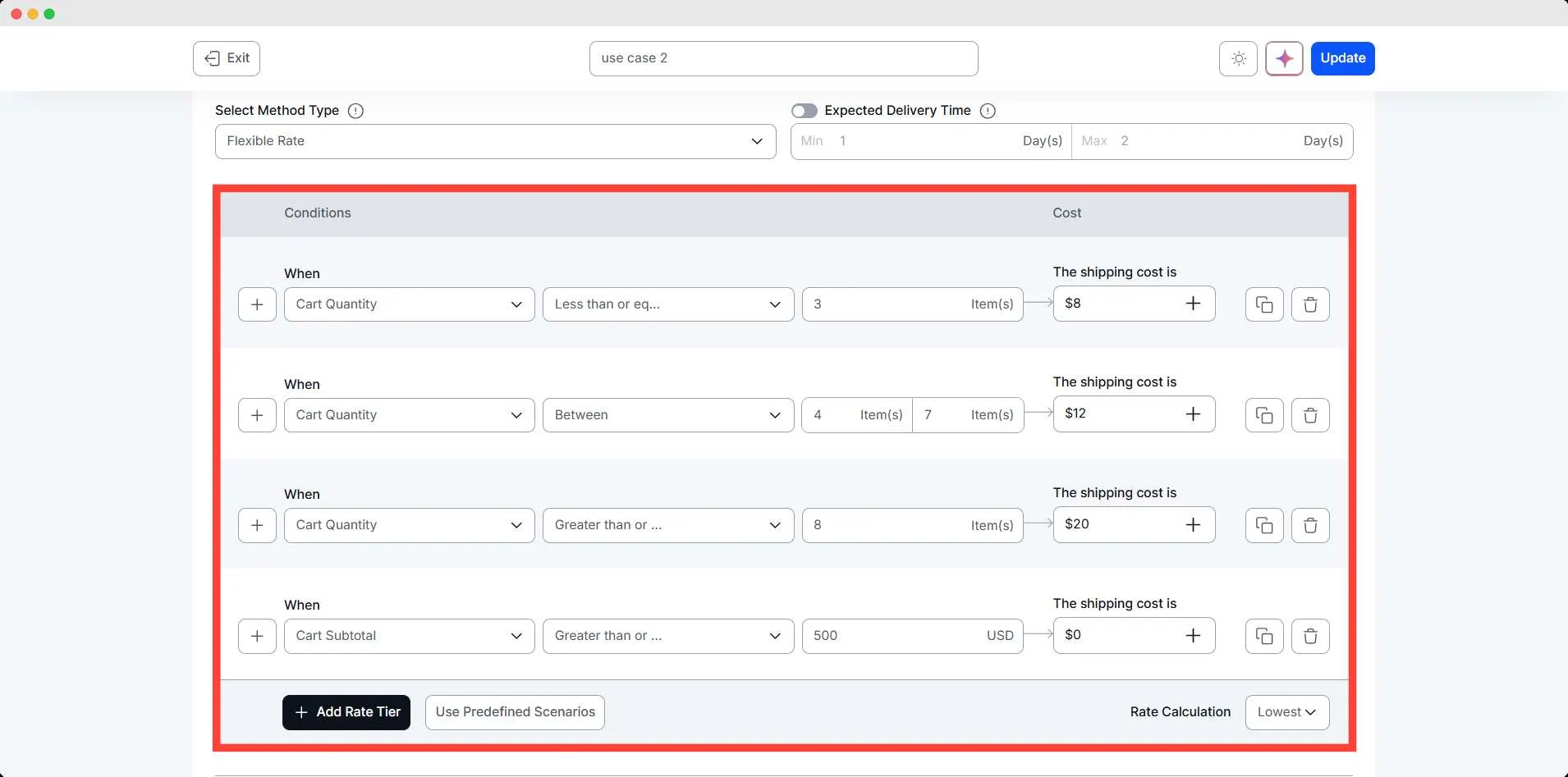Toggle light mode with the sun icon
Image resolution: width=1568 pixels, height=777 pixels.
pos(1237,58)
